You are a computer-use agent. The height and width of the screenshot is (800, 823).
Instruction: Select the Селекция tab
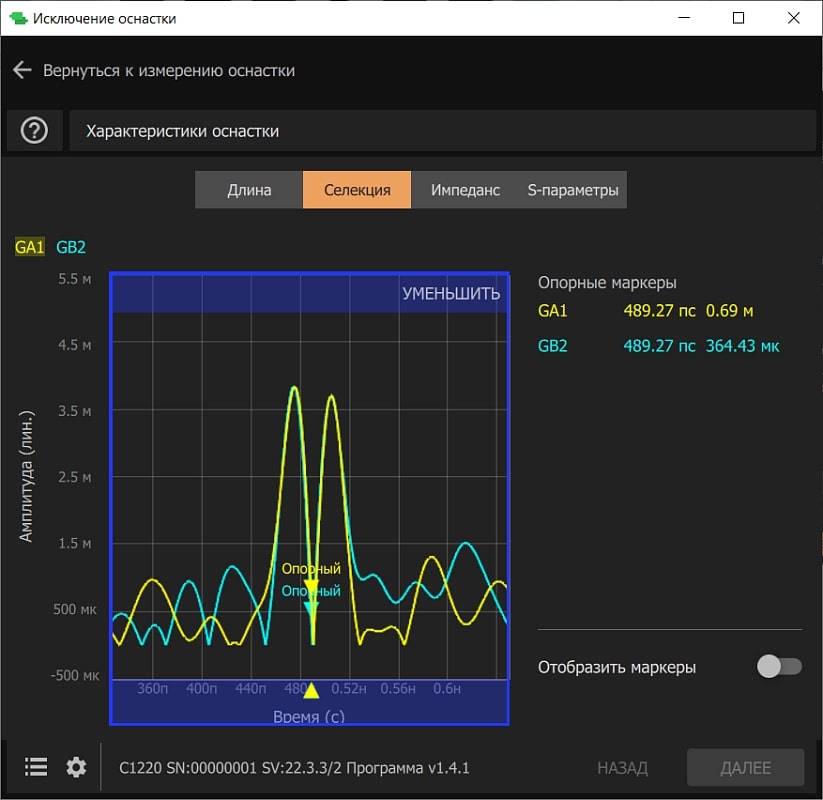pos(357,190)
